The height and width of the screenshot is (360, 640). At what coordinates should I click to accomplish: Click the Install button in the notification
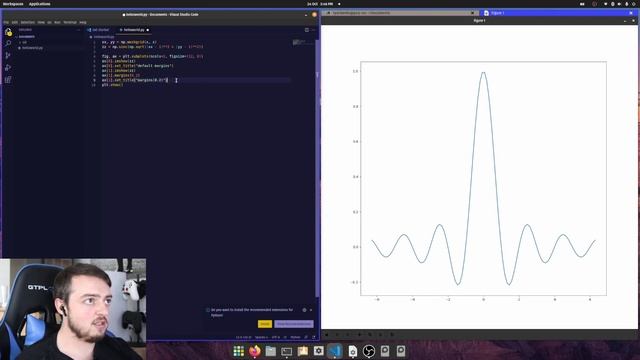(x=265, y=324)
